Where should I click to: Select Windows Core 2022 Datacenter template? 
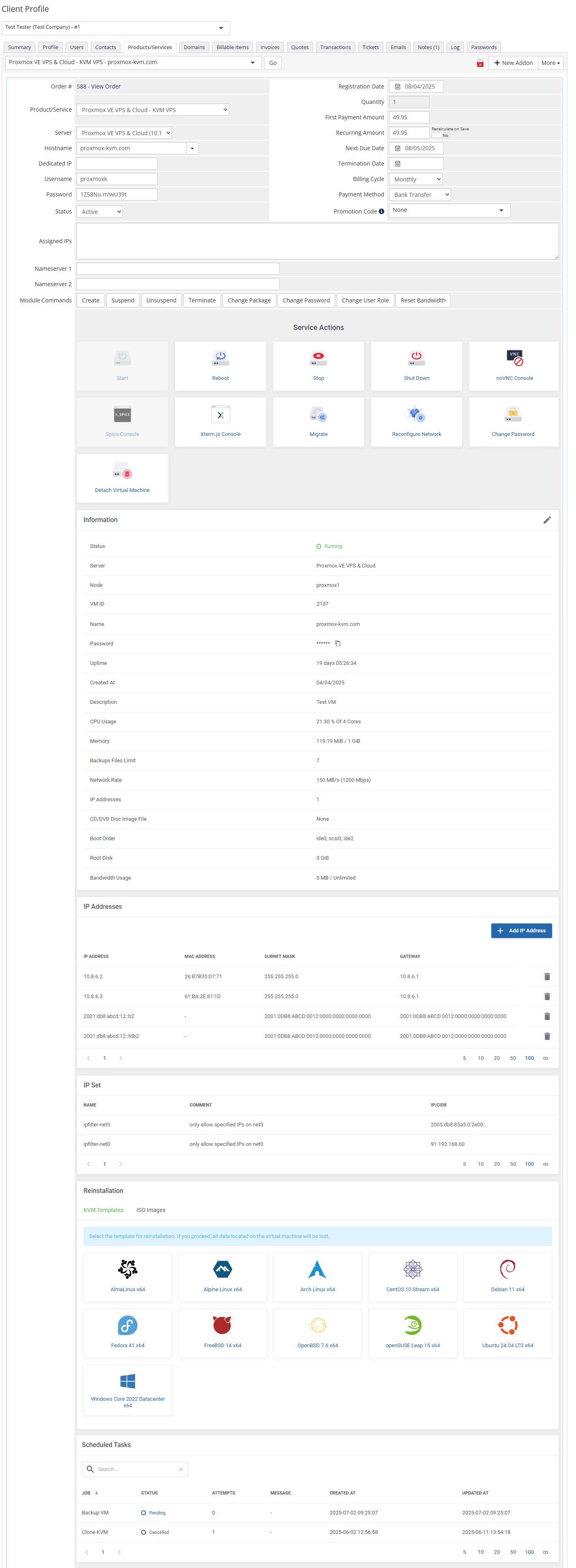pos(128,1390)
